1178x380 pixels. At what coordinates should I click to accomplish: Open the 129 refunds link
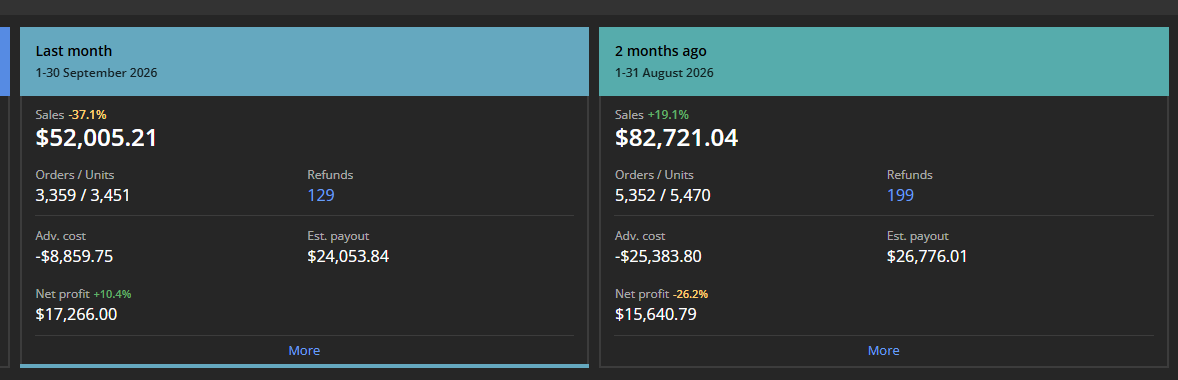pyautogui.click(x=321, y=196)
